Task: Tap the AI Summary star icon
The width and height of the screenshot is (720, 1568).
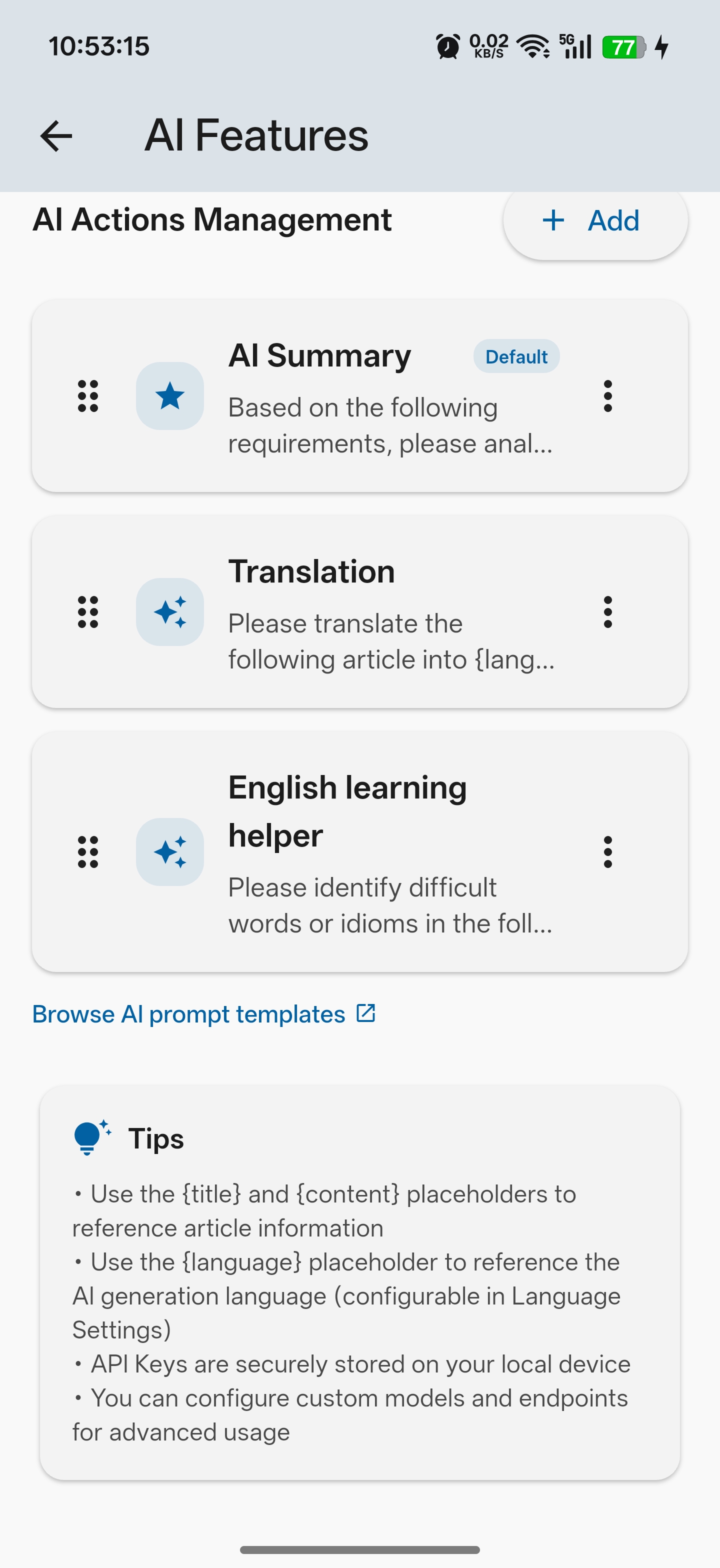Action: point(170,396)
